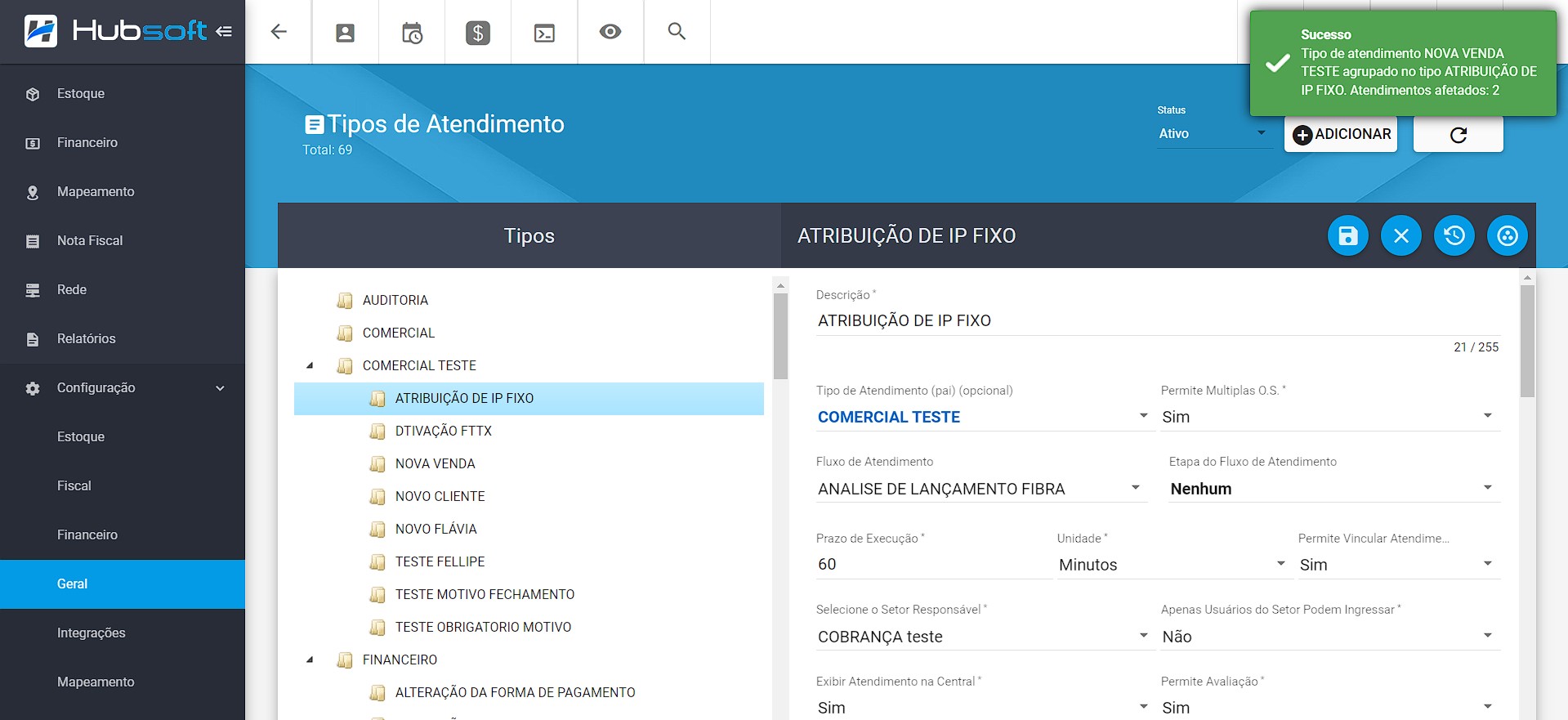Click the magnifier search icon
Screen dimensions: 1568x720
click(677, 32)
